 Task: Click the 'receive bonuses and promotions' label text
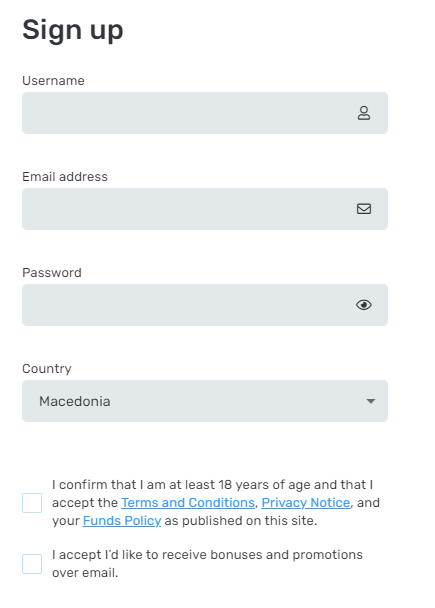click(x=262, y=555)
